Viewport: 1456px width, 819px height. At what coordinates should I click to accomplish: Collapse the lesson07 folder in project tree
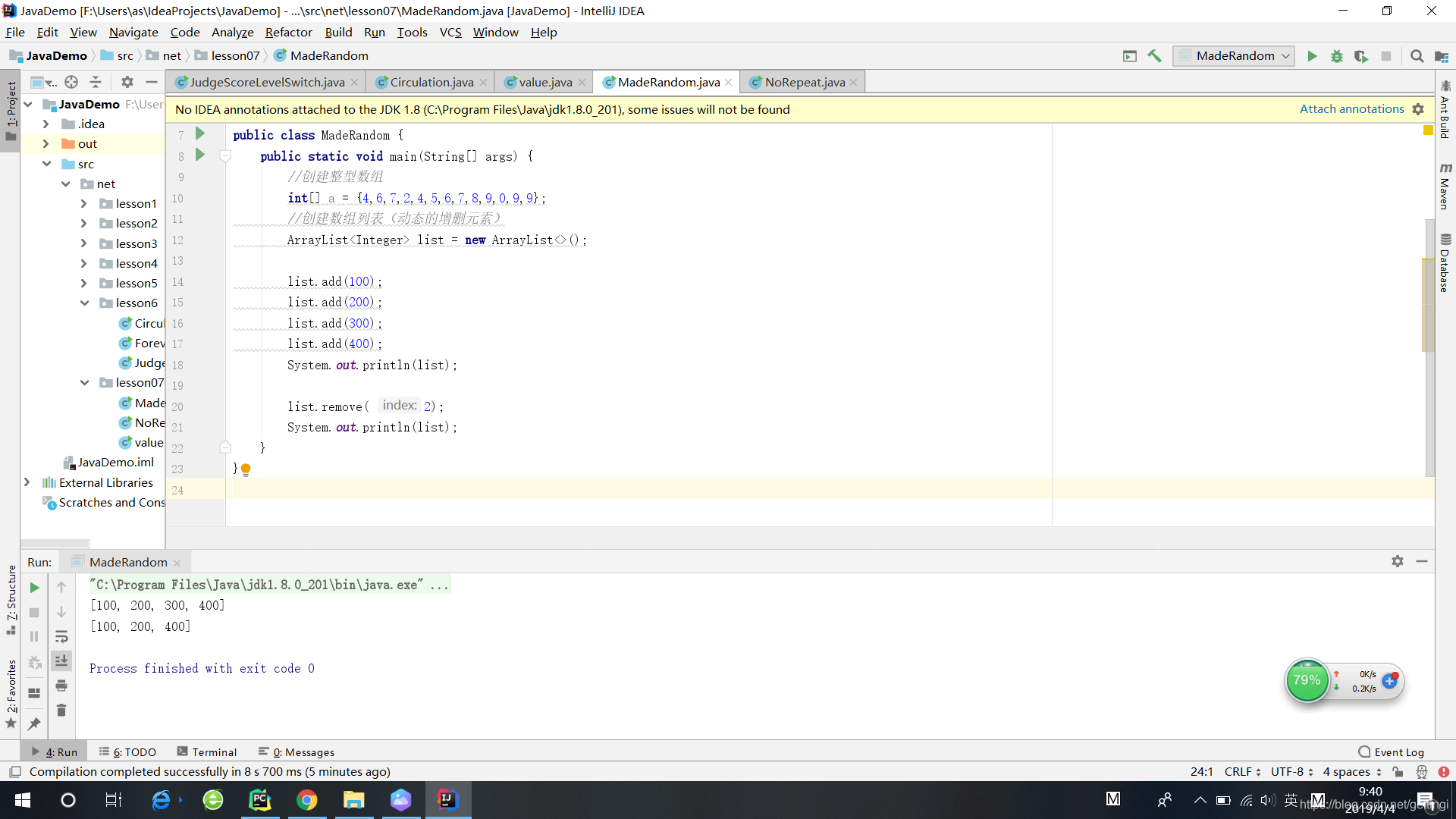pos(84,383)
